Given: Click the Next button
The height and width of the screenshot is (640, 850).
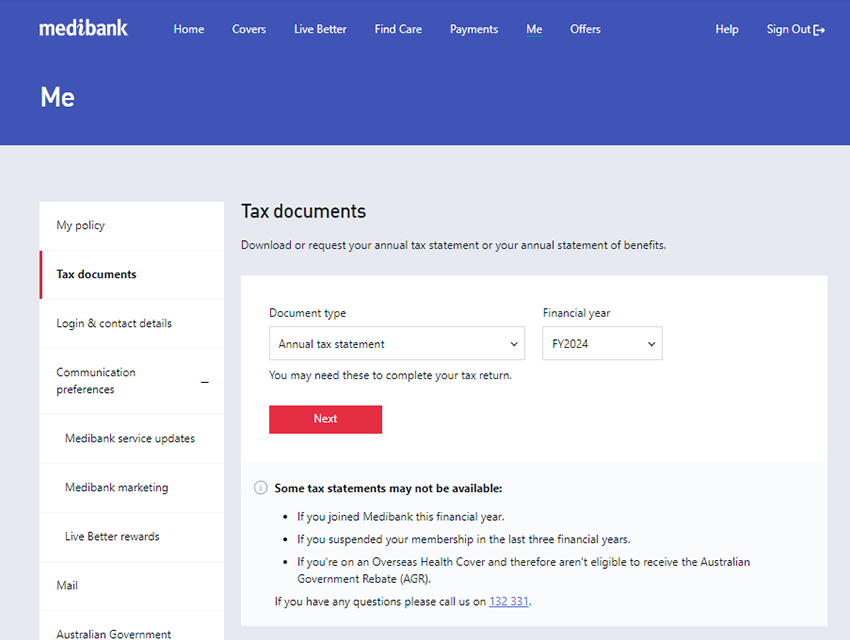Looking at the screenshot, I should click(x=325, y=419).
